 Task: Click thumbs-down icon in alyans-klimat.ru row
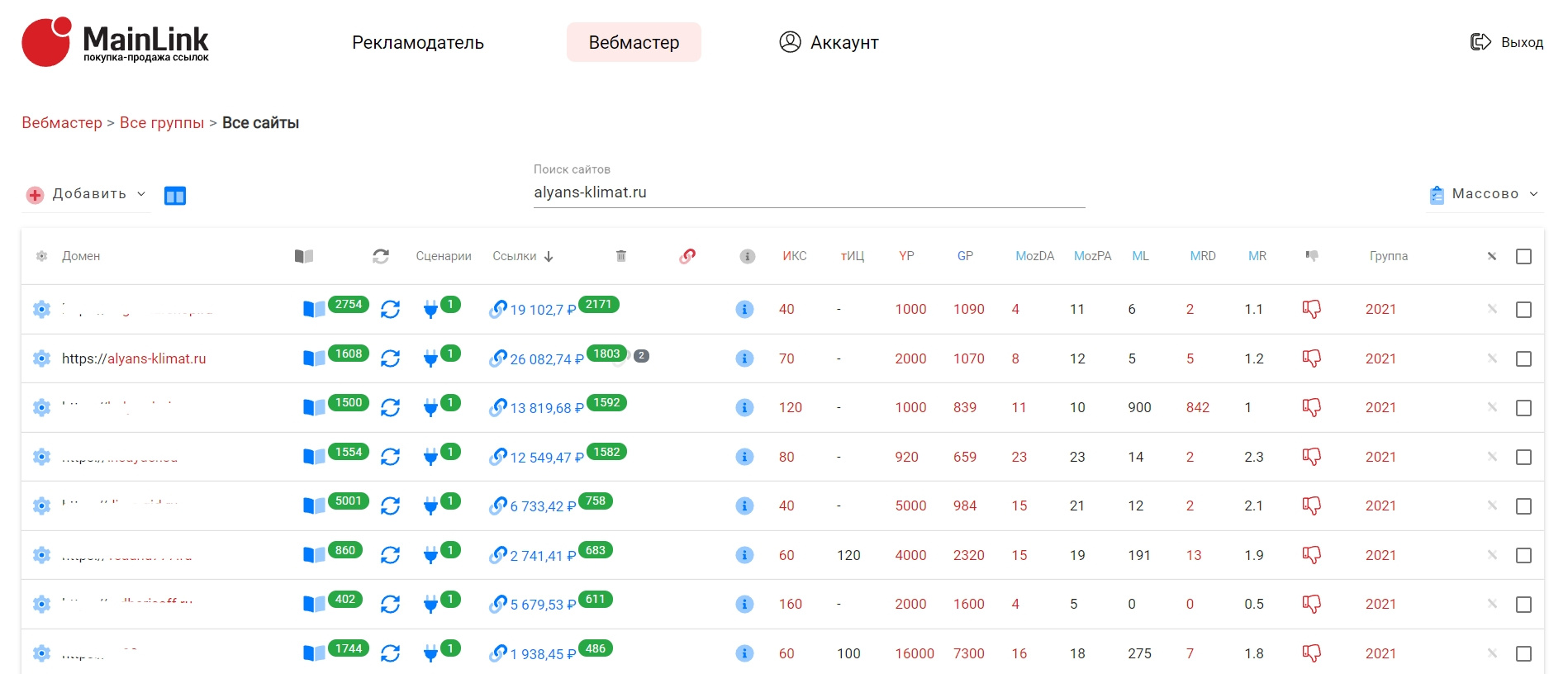tap(1311, 358)
